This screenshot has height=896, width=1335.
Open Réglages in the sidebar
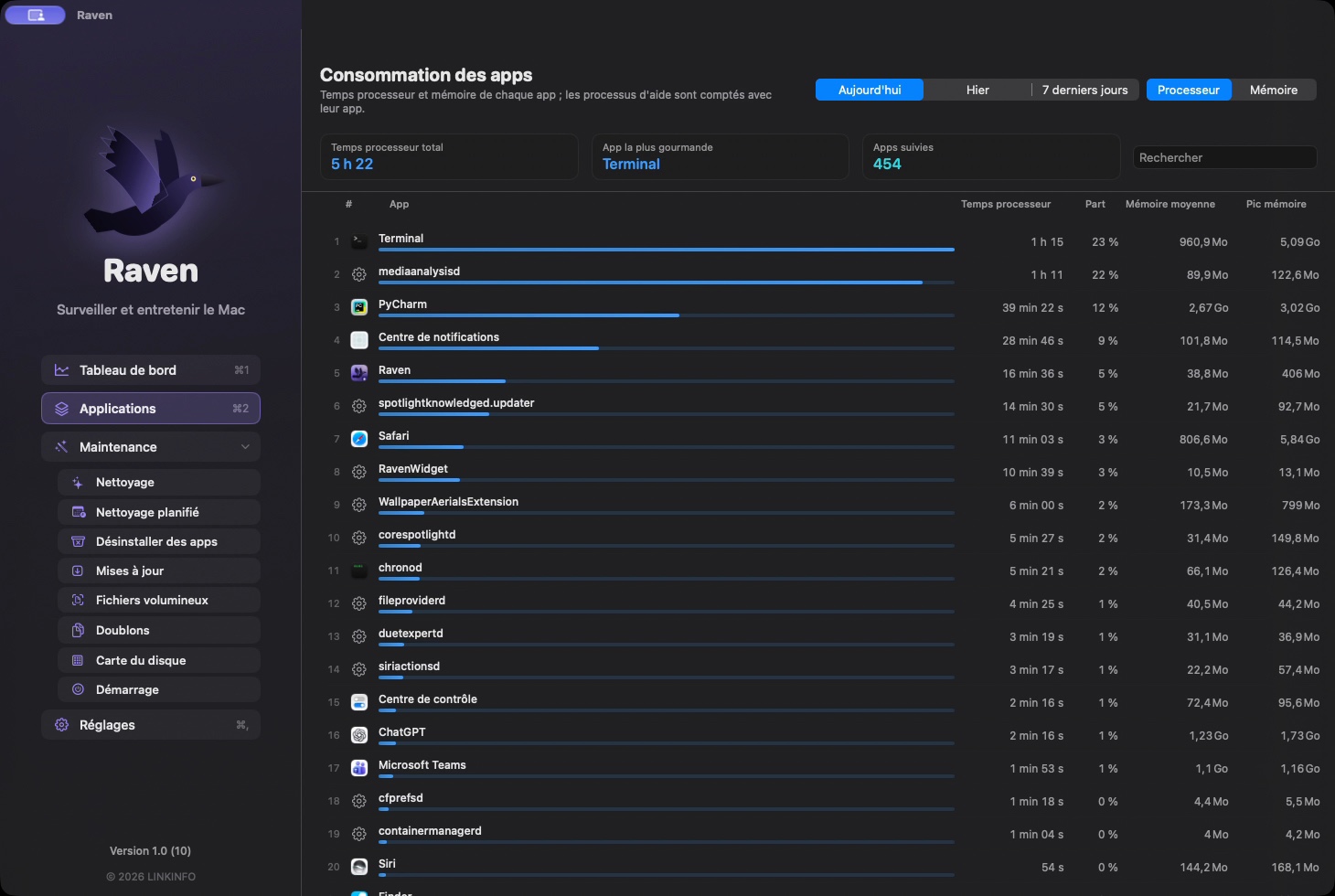pyautogui.click(x=151, y=725)
